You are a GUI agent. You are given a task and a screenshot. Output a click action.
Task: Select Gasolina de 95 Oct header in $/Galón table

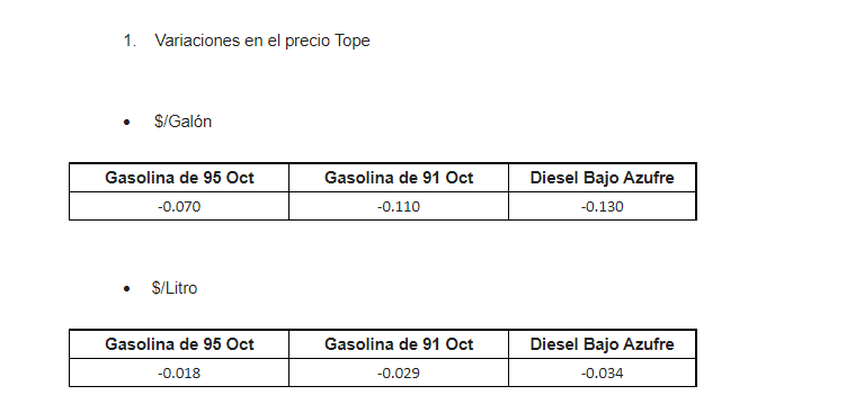coord(179,178)
